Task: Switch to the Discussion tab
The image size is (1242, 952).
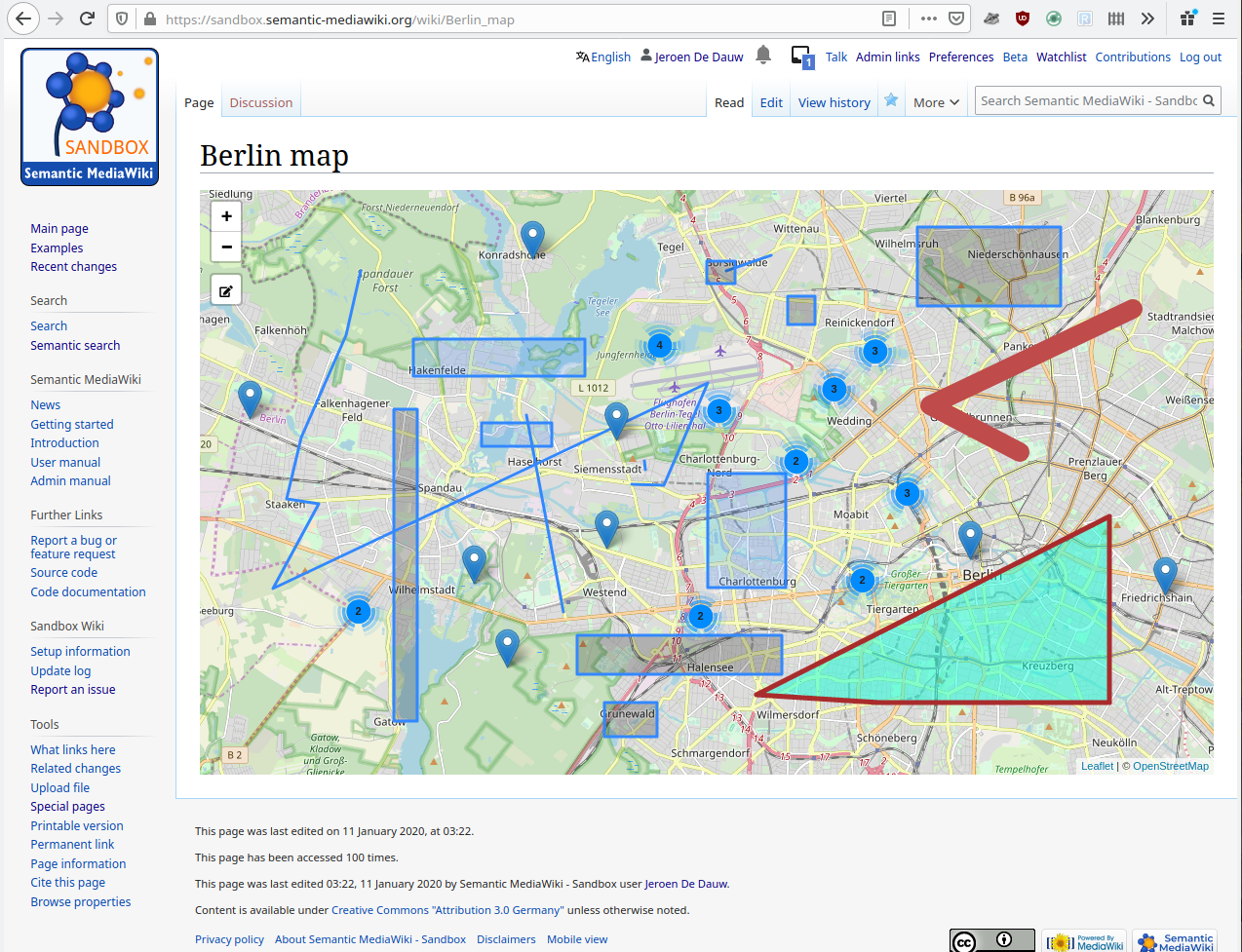Action: (259, 102)
